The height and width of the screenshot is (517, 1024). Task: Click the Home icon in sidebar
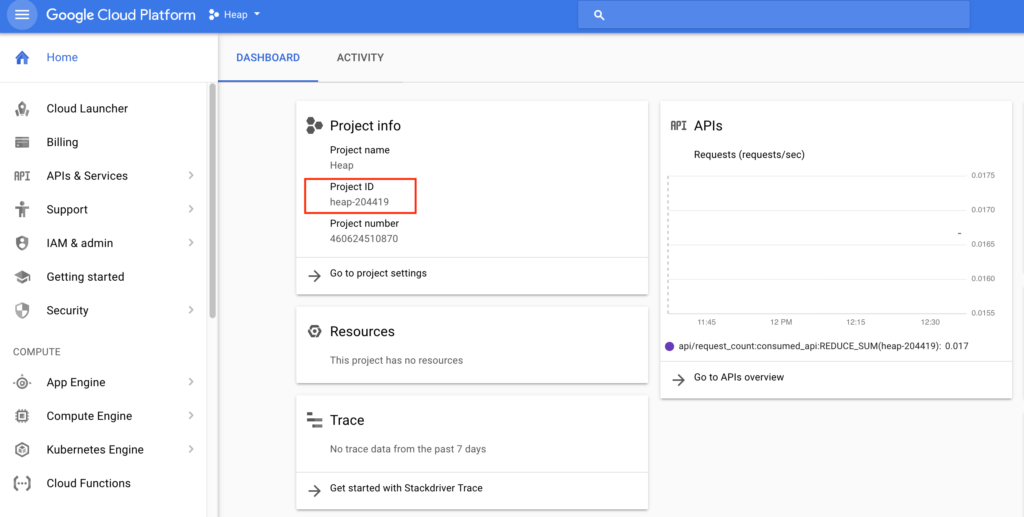click(x=22, y=58)
